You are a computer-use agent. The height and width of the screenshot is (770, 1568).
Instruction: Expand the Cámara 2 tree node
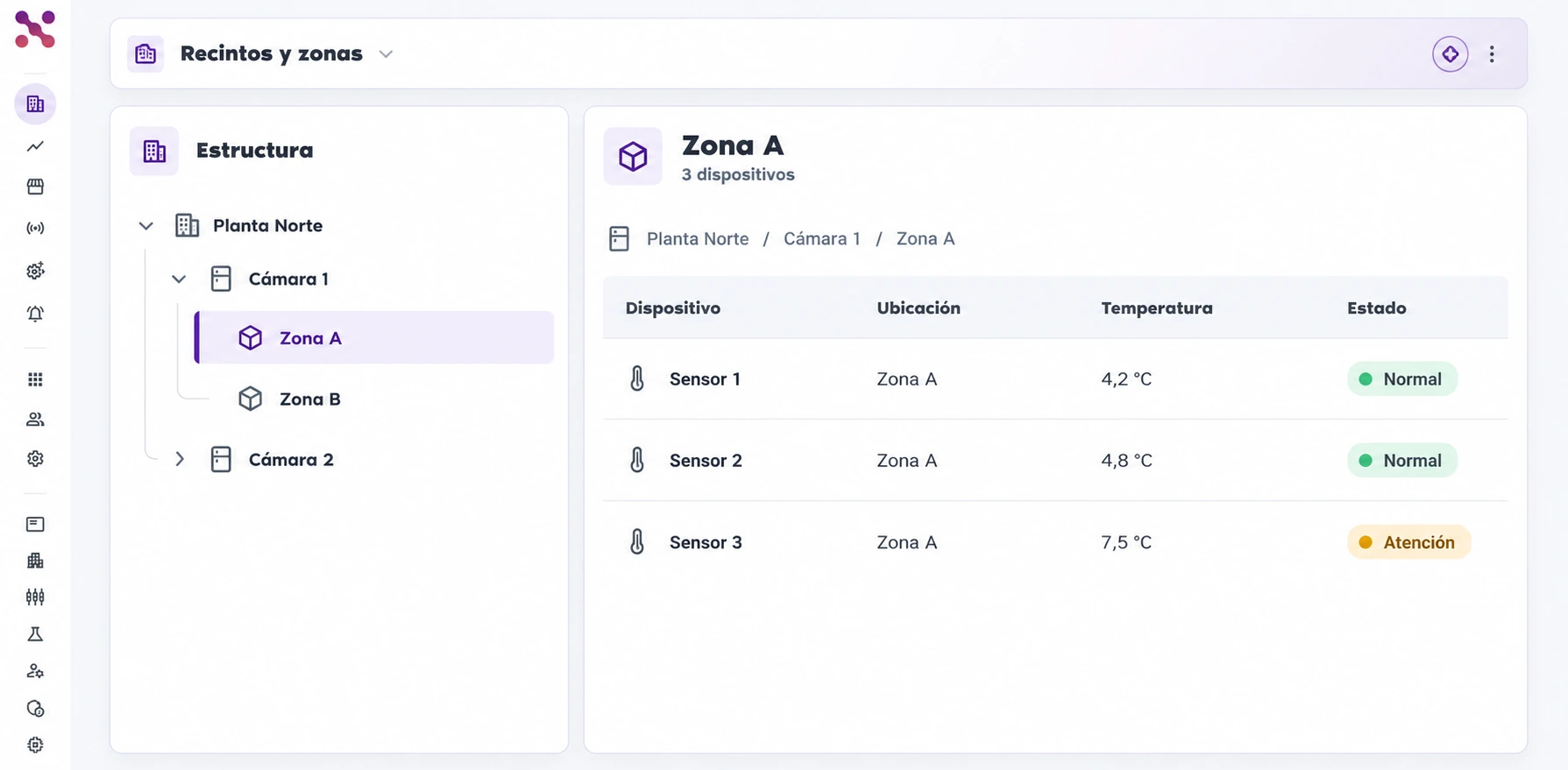[179, 459]
